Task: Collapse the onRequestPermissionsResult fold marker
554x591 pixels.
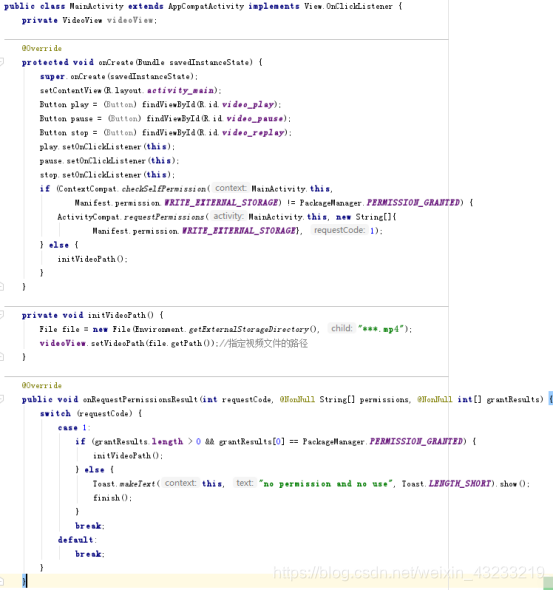Action: click(2, 399)
